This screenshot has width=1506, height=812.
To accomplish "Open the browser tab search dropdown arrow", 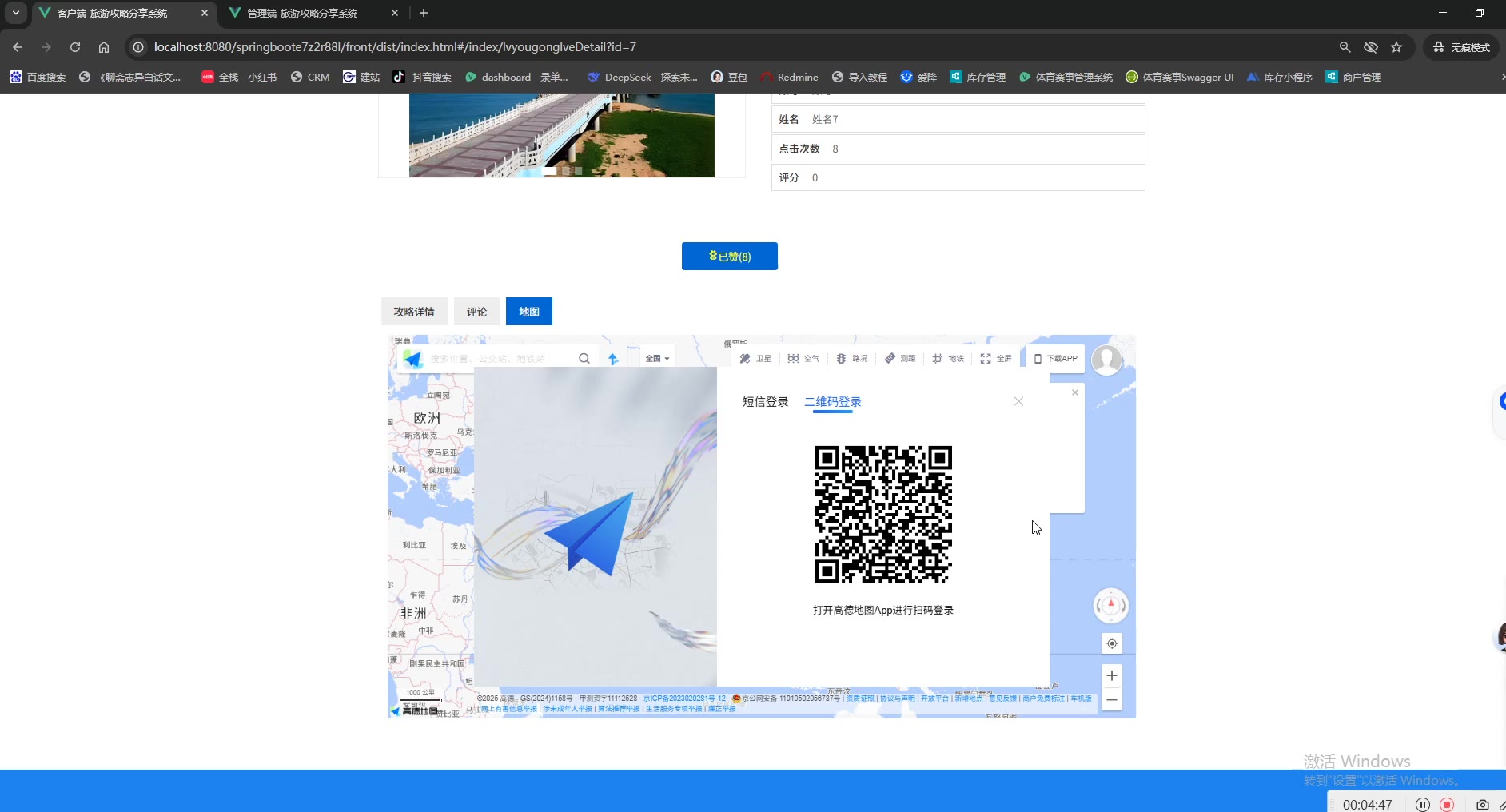I will coord(16,13).
